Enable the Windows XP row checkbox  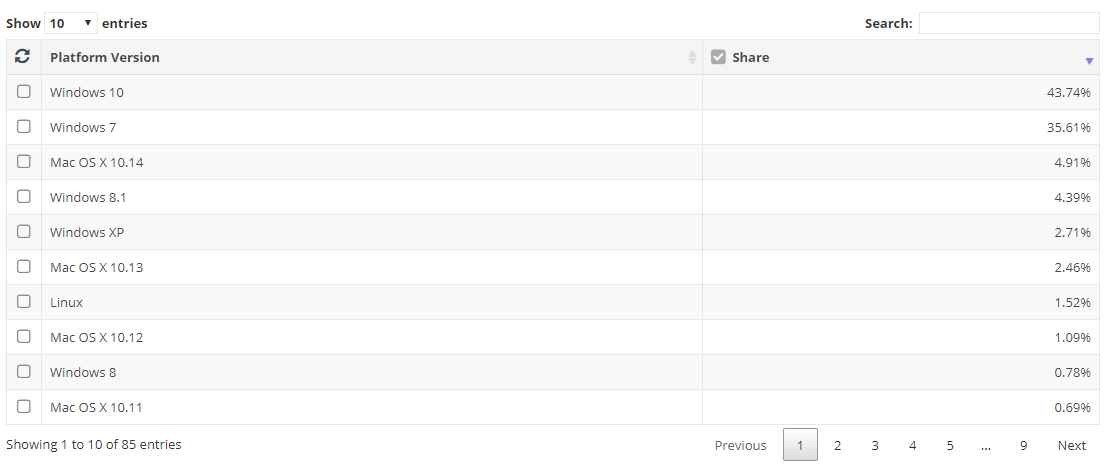pyautogui.click(x=24, y=232)
